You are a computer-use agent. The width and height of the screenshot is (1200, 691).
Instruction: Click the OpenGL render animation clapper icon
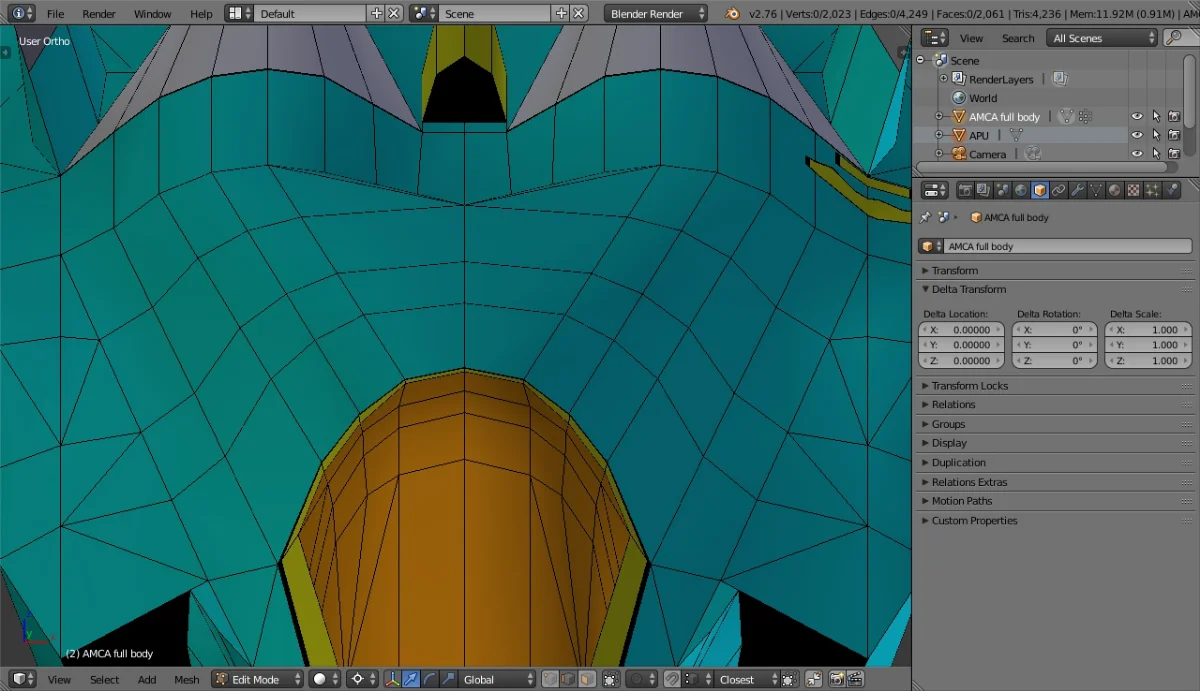pyautogui.click(x=856, y=679)
